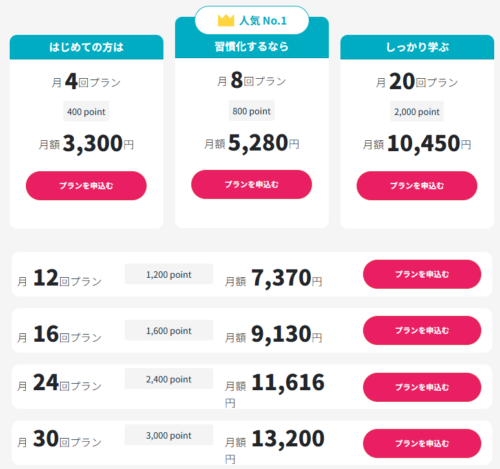Image resolution: width=500 pixels, height=469 pixels.
Task: Click the 月額 13,200 price text
Action: click(x=275, y=446)
